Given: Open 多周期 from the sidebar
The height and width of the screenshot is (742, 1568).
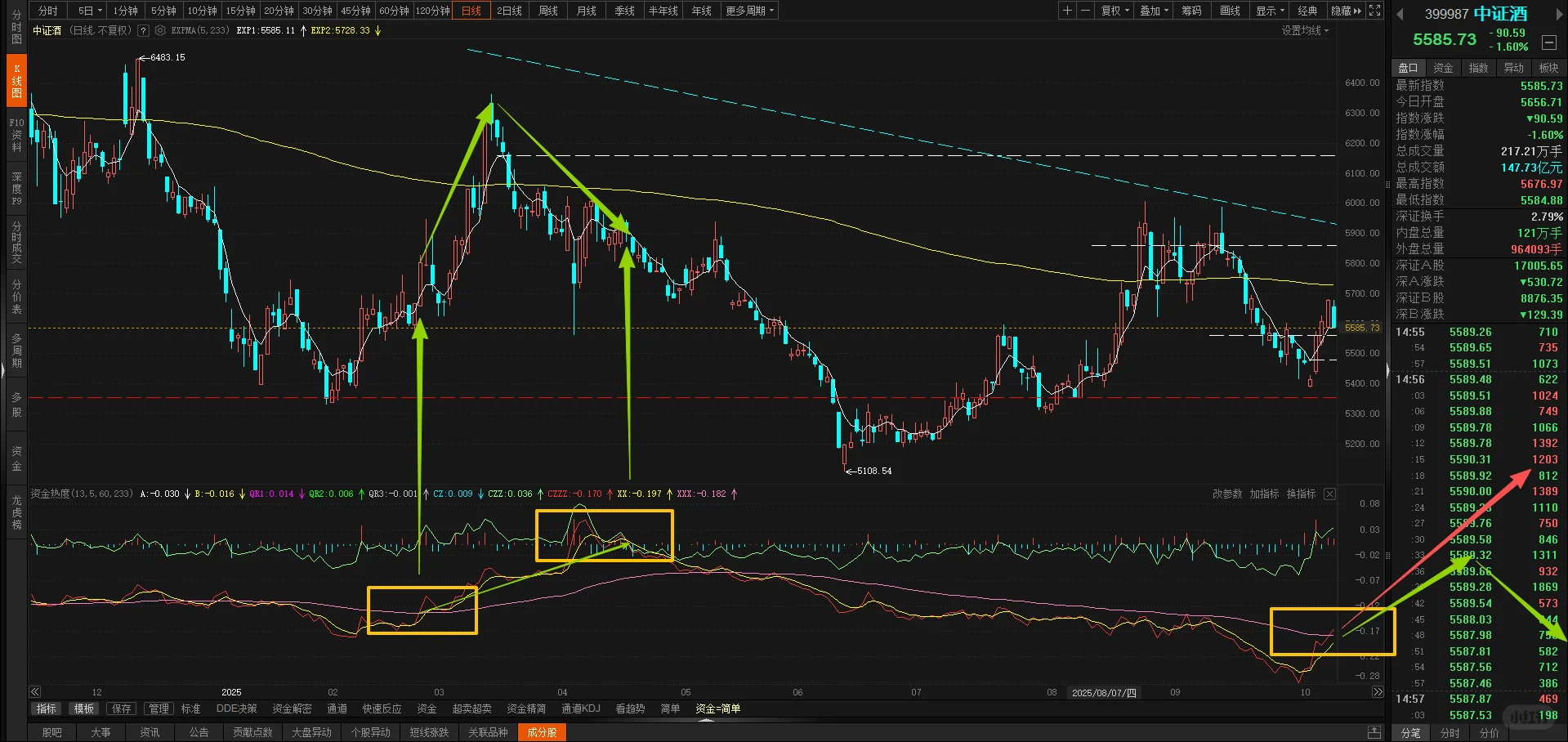Looking at the screenshot, I should point(16,351).
